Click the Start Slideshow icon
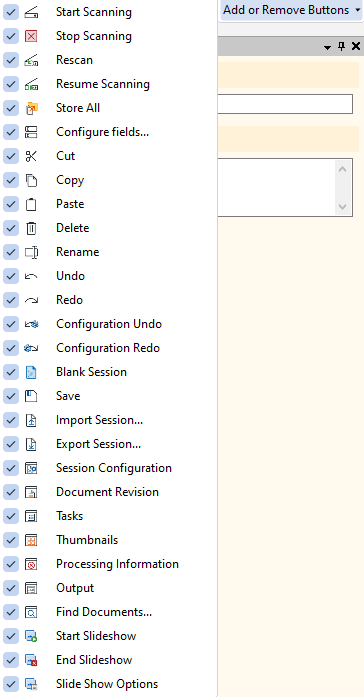364x697 pixels. pos(31,636)
